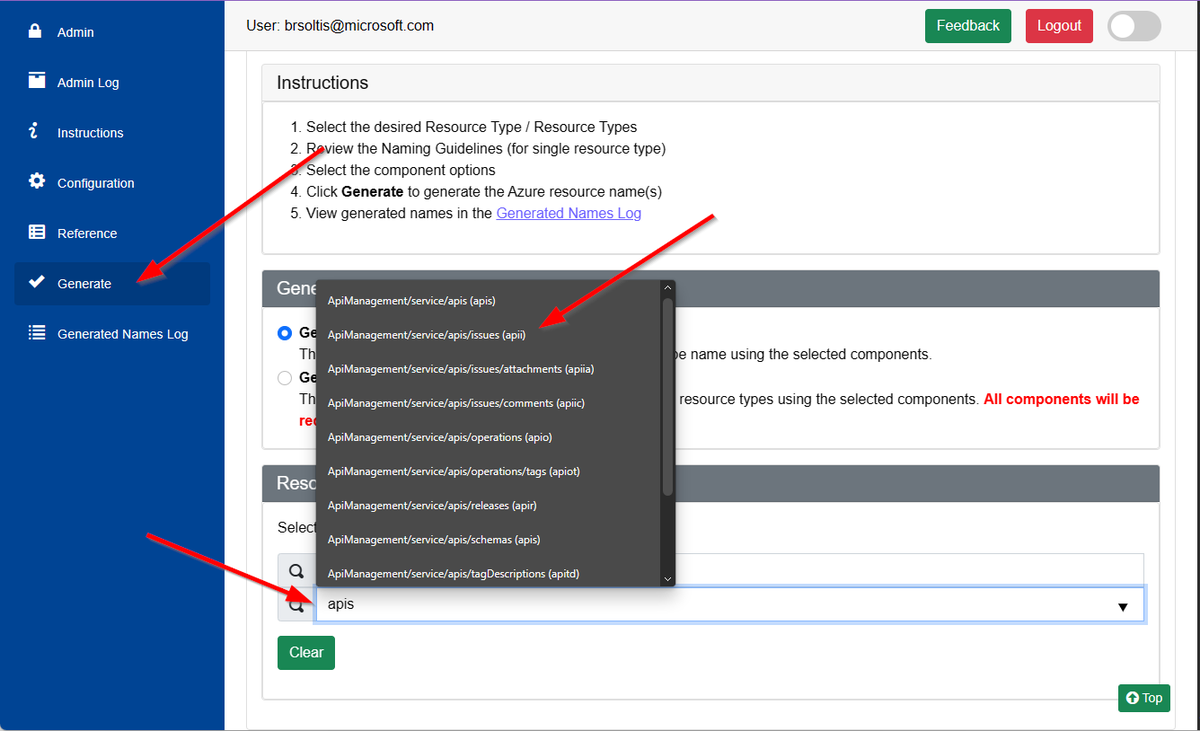Viewport: 1200px width, 731px height.
Task: Select the second generation mode radio button
Action: (x=285, y=378)
